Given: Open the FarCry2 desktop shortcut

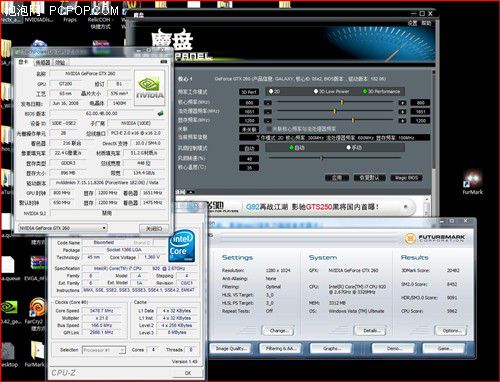Looking at the screenshot, I should point(37,311).
